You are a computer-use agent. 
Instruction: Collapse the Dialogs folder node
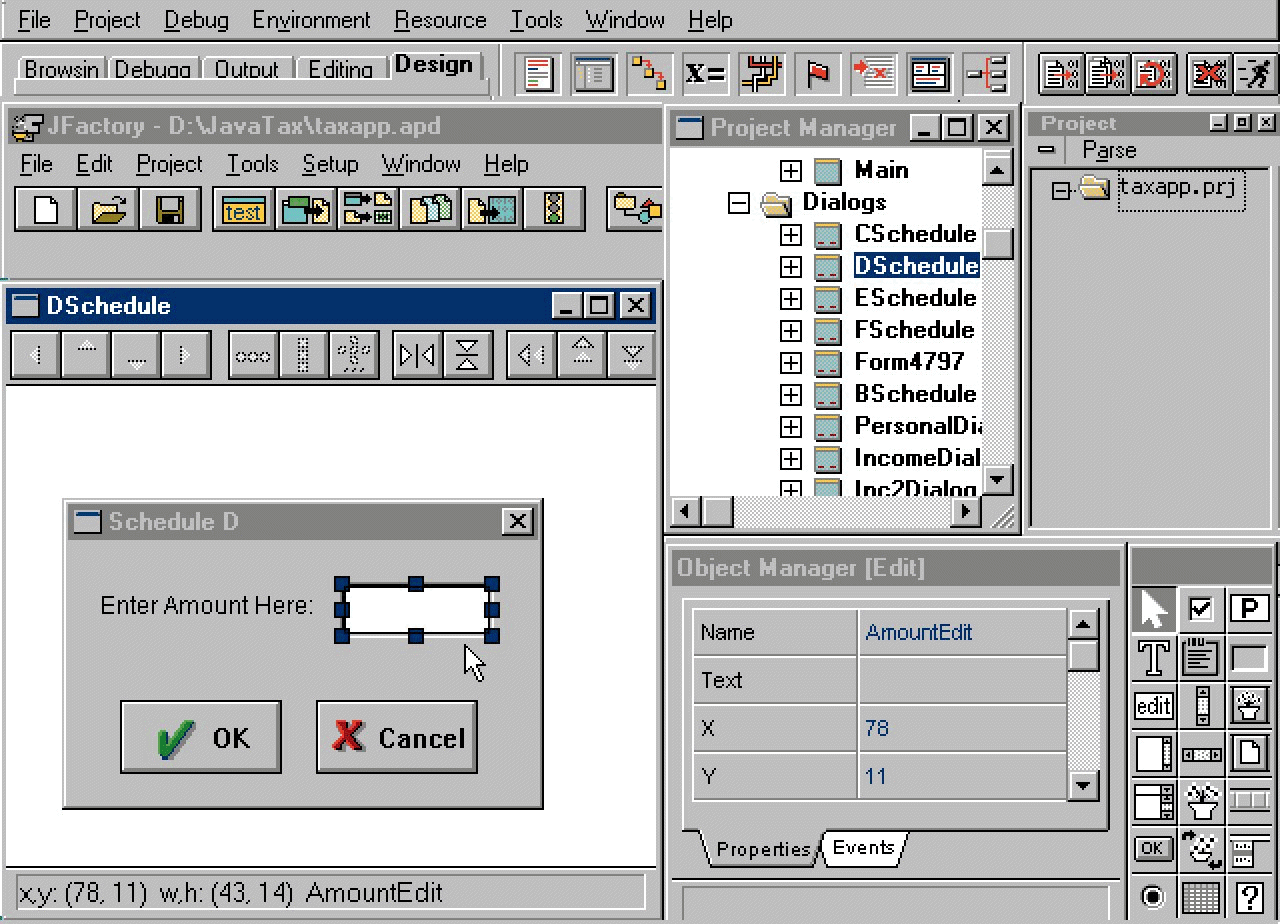(739, 203)
